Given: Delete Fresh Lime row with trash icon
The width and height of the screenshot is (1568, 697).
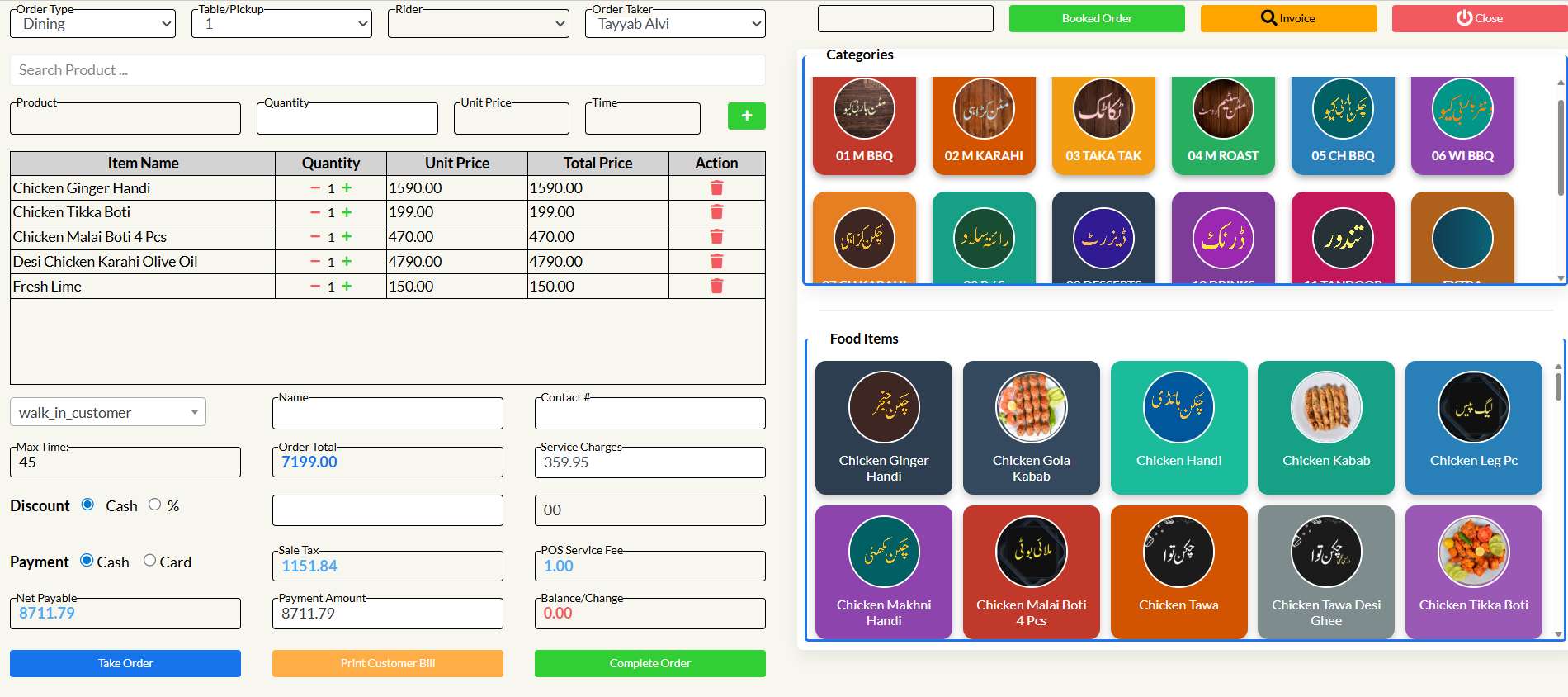Looking at the screenshot, I should (x=716, y=287).
